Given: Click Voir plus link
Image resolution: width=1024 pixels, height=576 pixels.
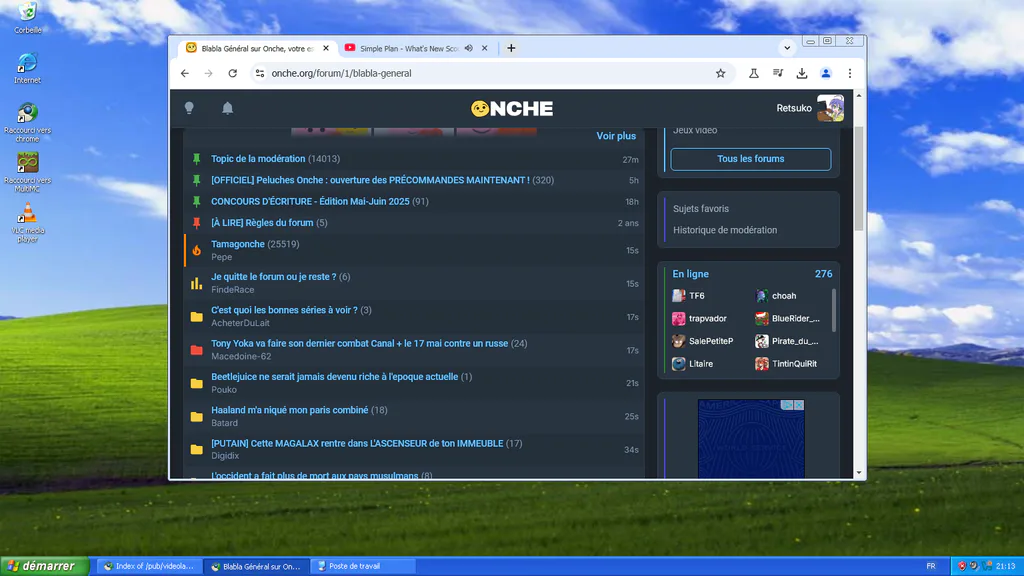Looking at the screenshot, I should click(616, 136).
